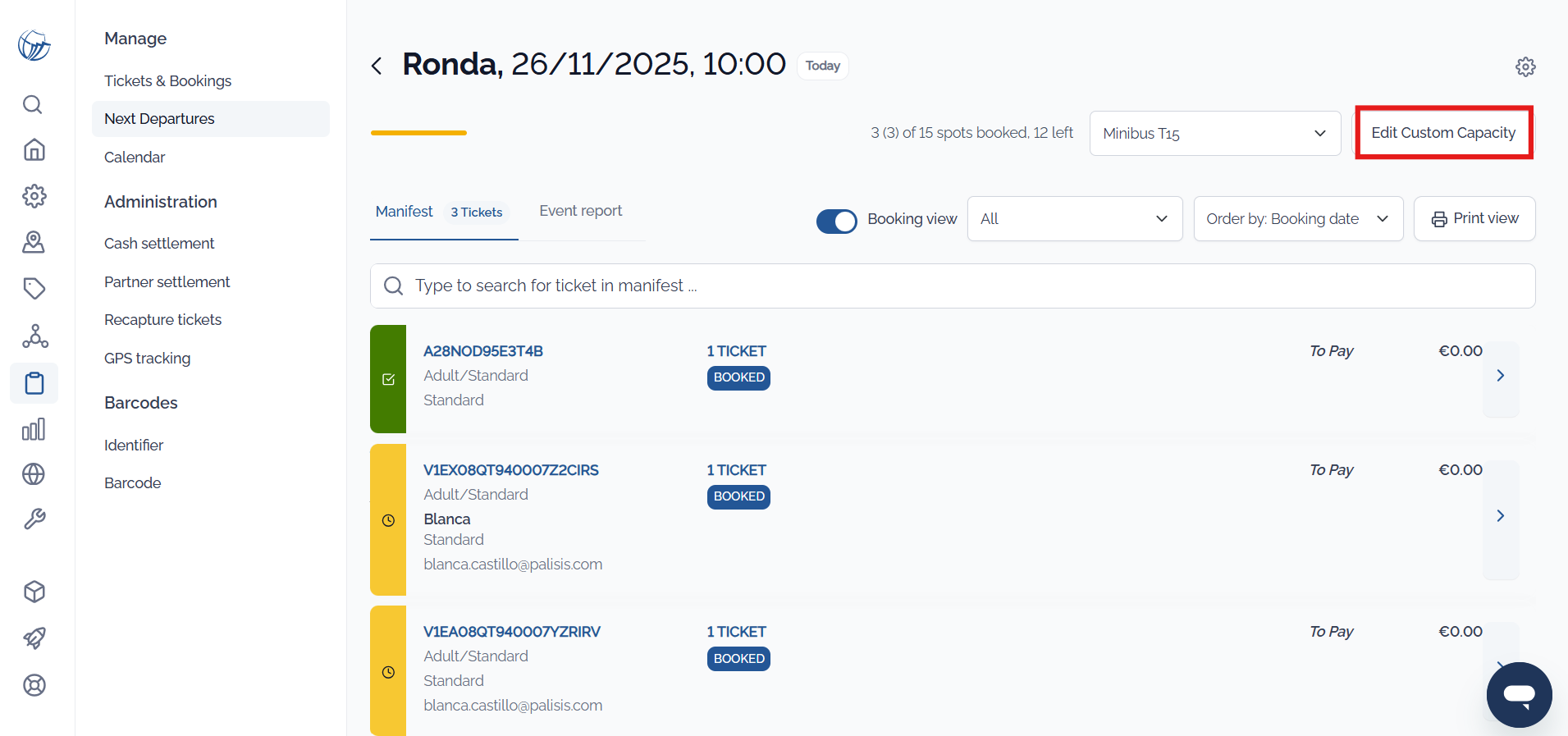Click the yellow capacity progress bar
The height and width of the screenshot is (736, 1568).
click(418, 133)
